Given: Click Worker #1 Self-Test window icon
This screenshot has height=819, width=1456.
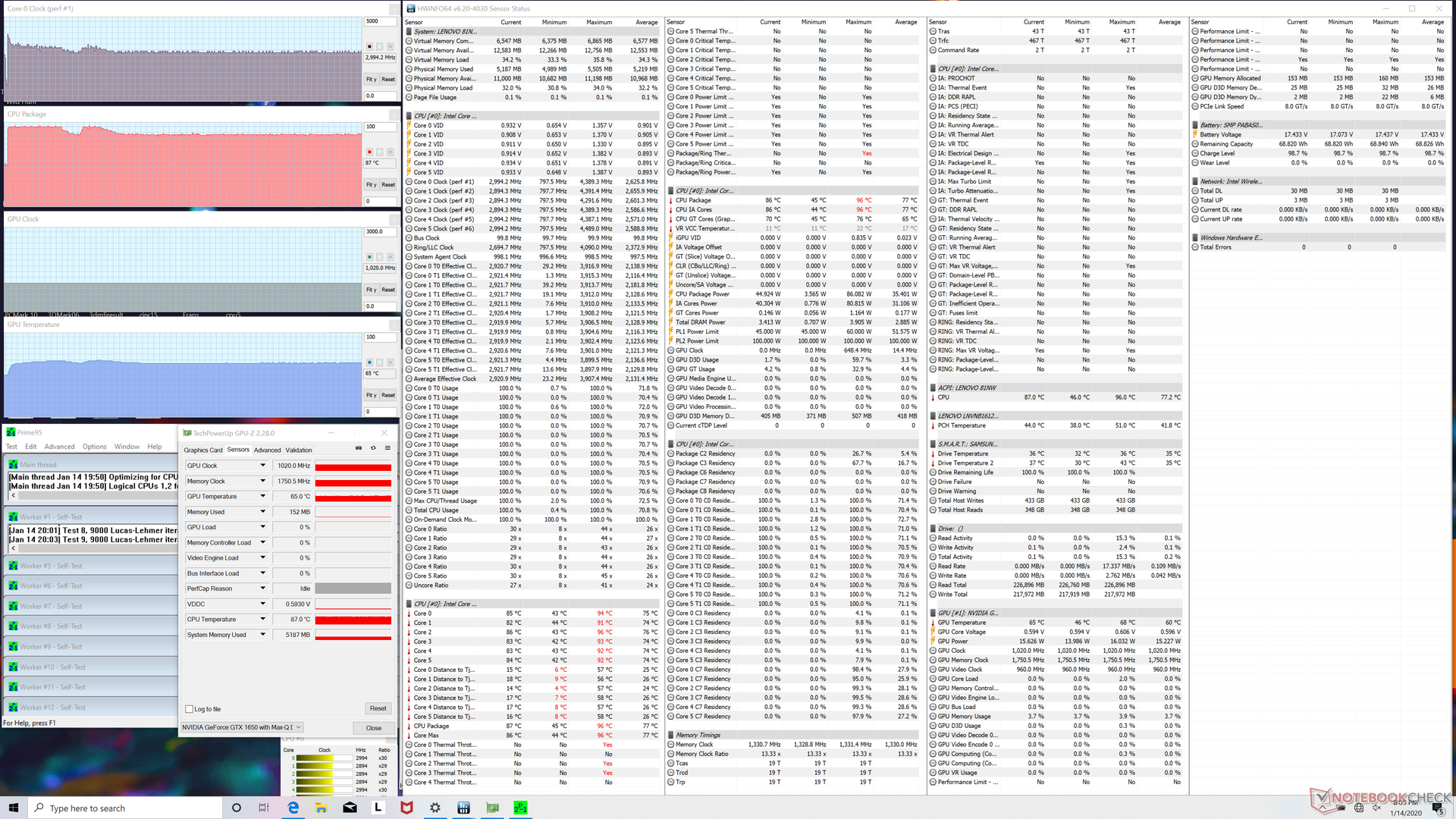Looking at the screenshot, I should tap(13, 517).
